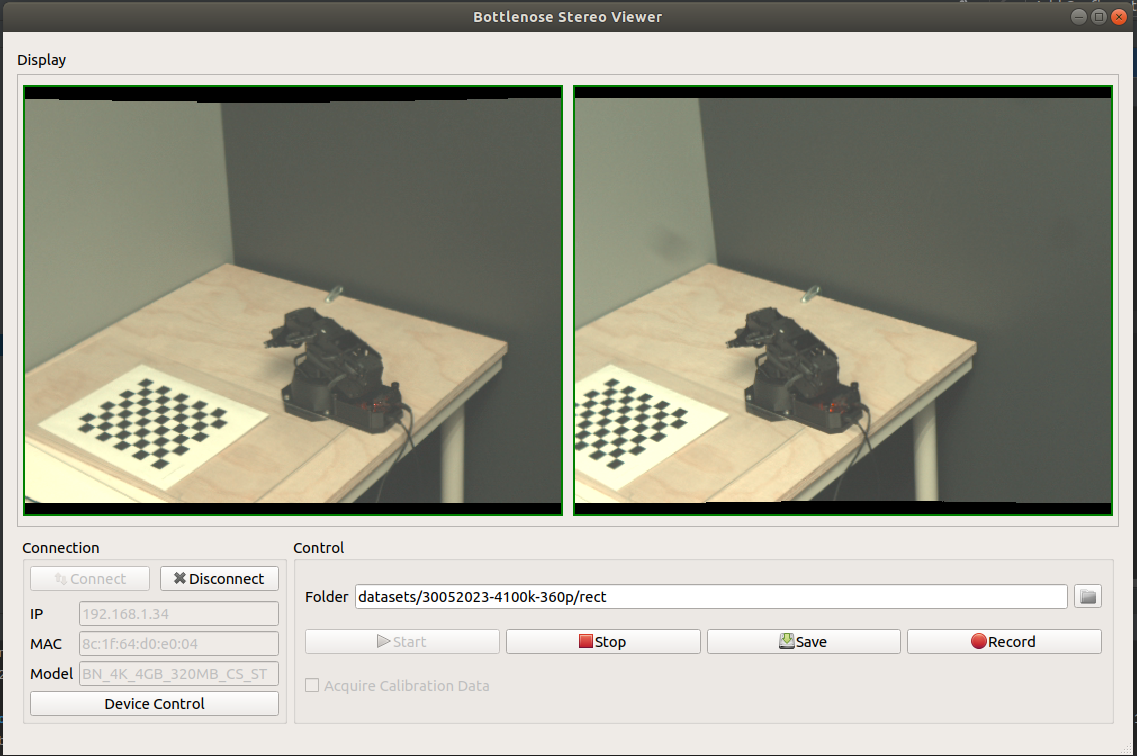Select the Model name field
This screenshot has height=756, width=1137.
coord(178,674)
